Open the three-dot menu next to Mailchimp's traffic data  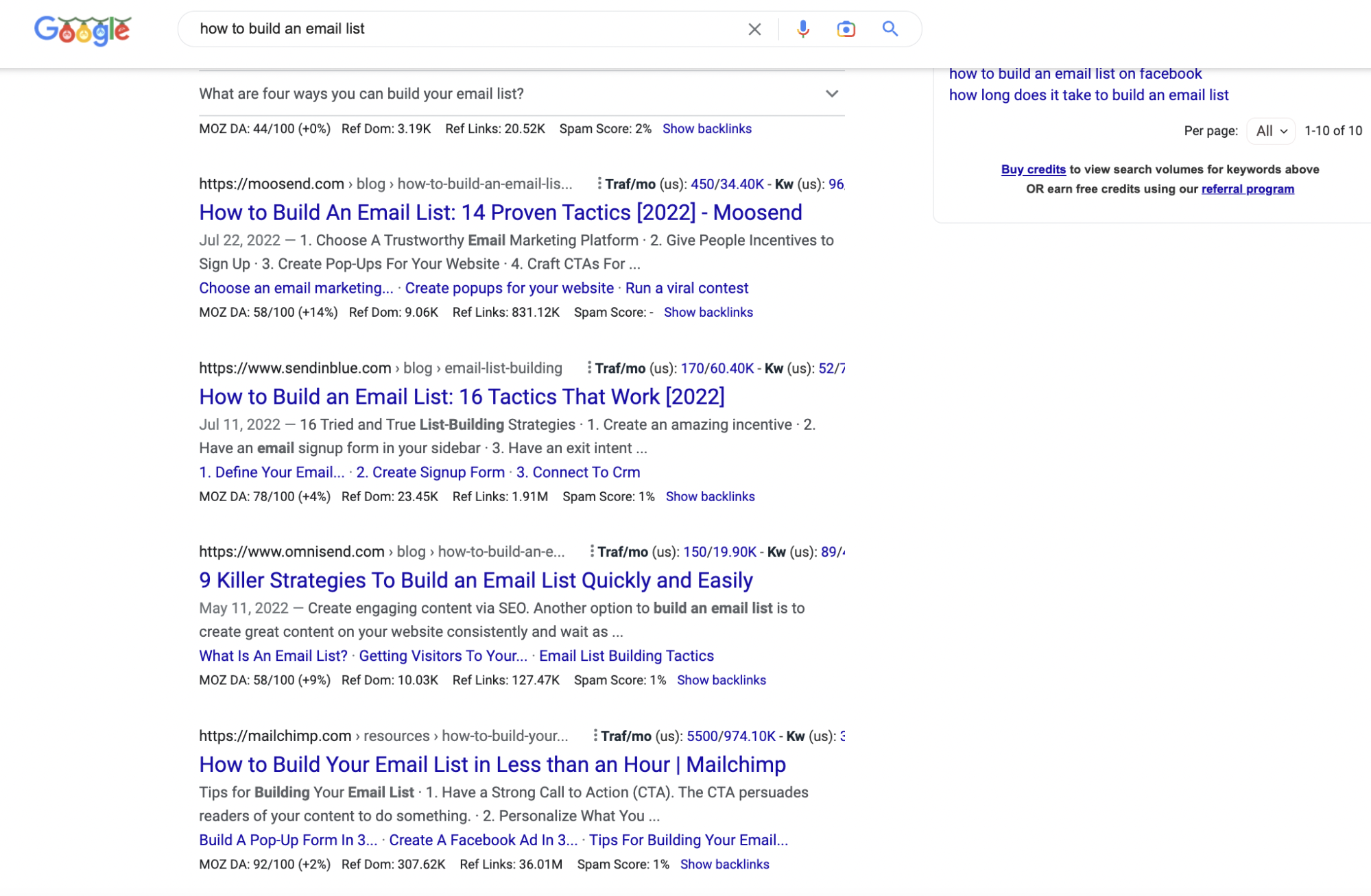pyautogui.click(x=594, y=736)
